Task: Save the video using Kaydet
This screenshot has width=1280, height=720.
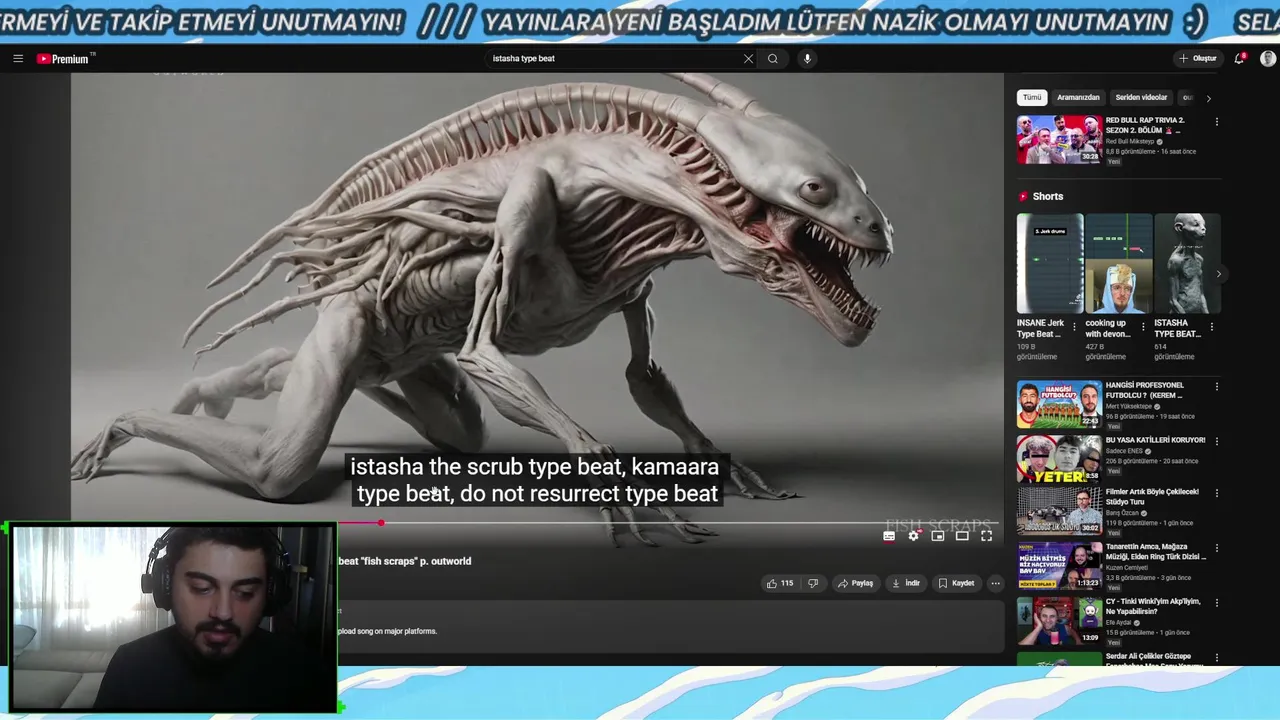Action: 956,583
